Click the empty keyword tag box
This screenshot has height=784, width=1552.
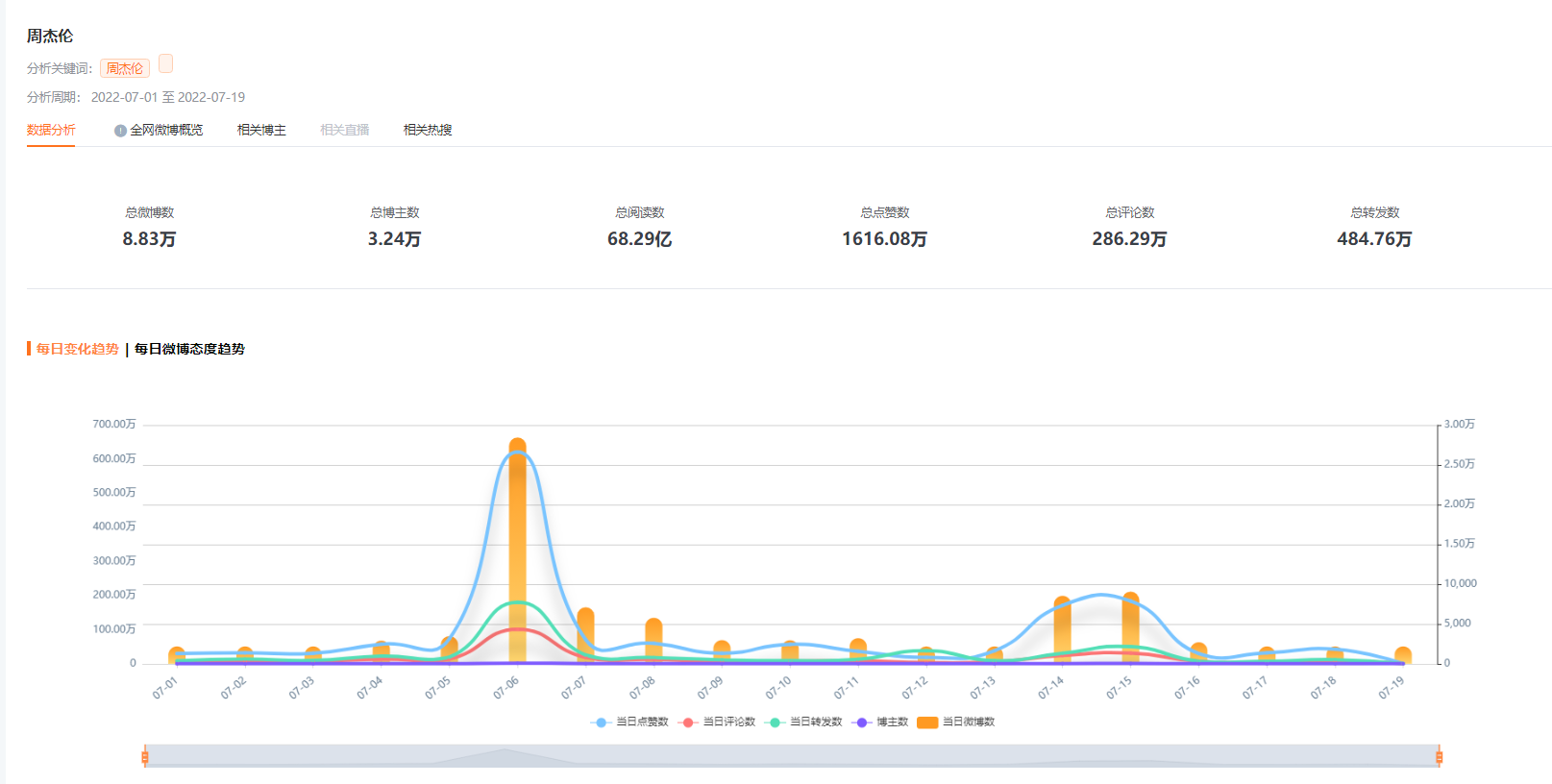coord(165,63)
